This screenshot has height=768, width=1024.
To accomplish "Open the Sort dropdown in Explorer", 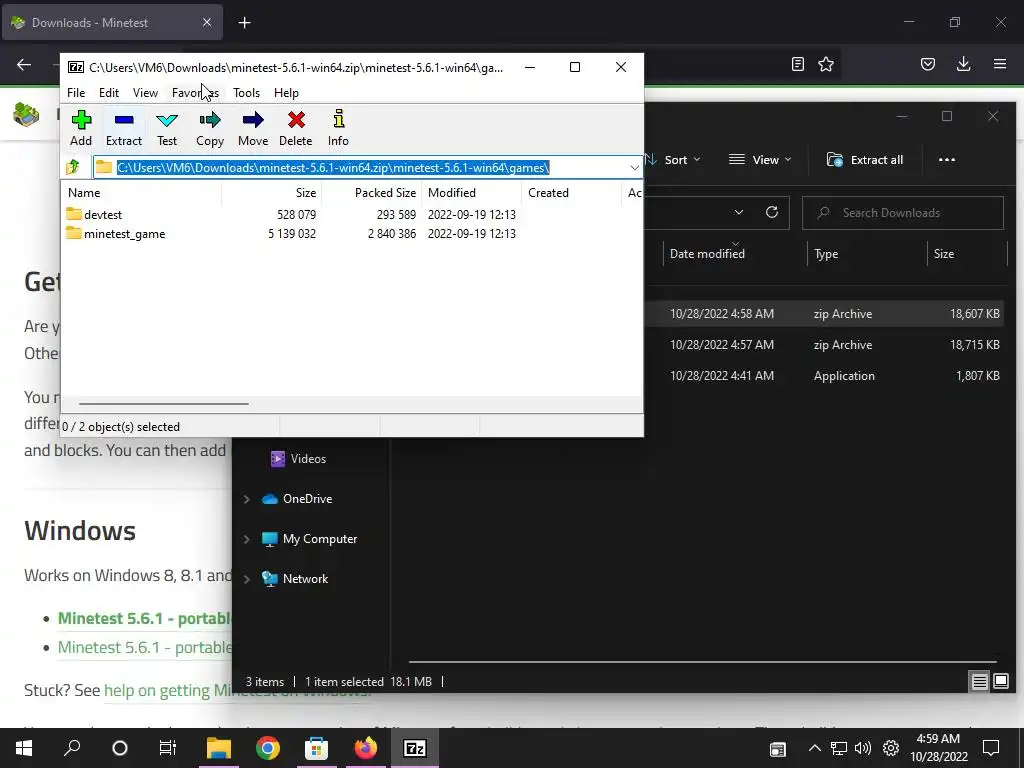I will [674, 159].
